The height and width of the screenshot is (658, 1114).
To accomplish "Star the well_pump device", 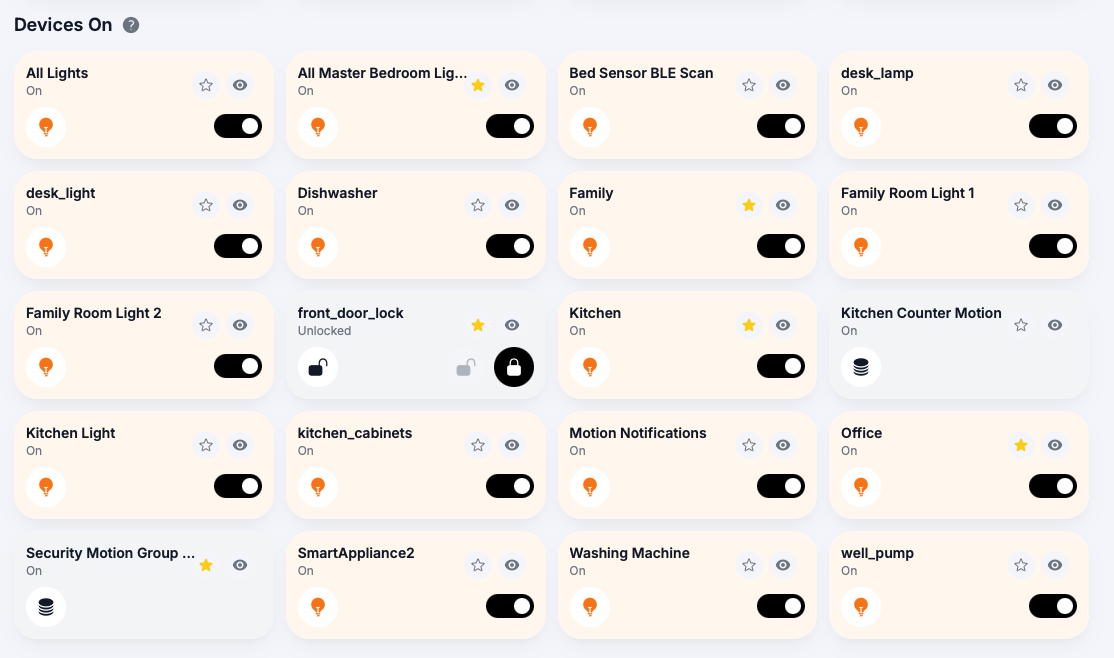I will click(x=1021, y=565).
